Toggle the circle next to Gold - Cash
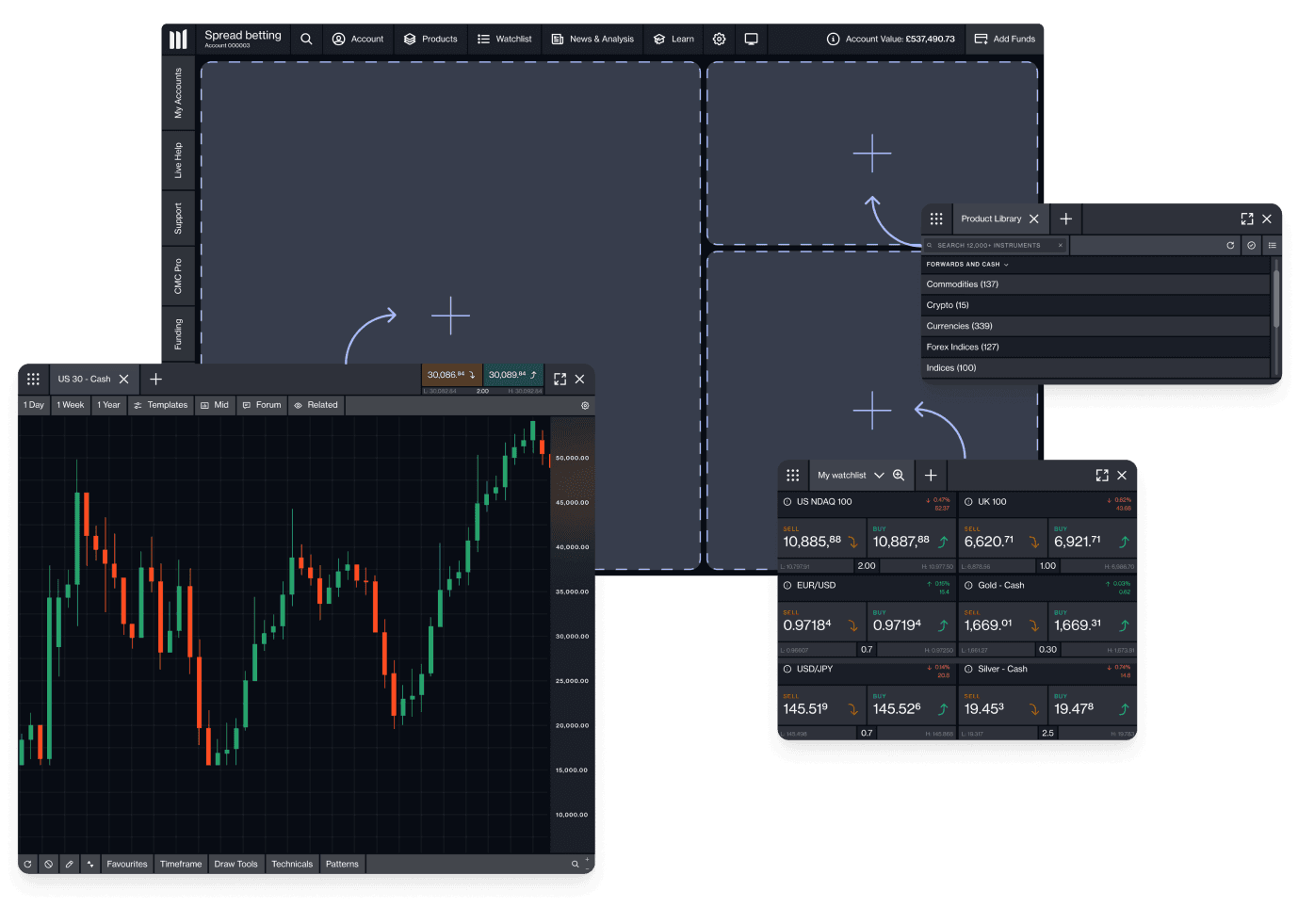 pyautogui.click(x=968, y=586)
